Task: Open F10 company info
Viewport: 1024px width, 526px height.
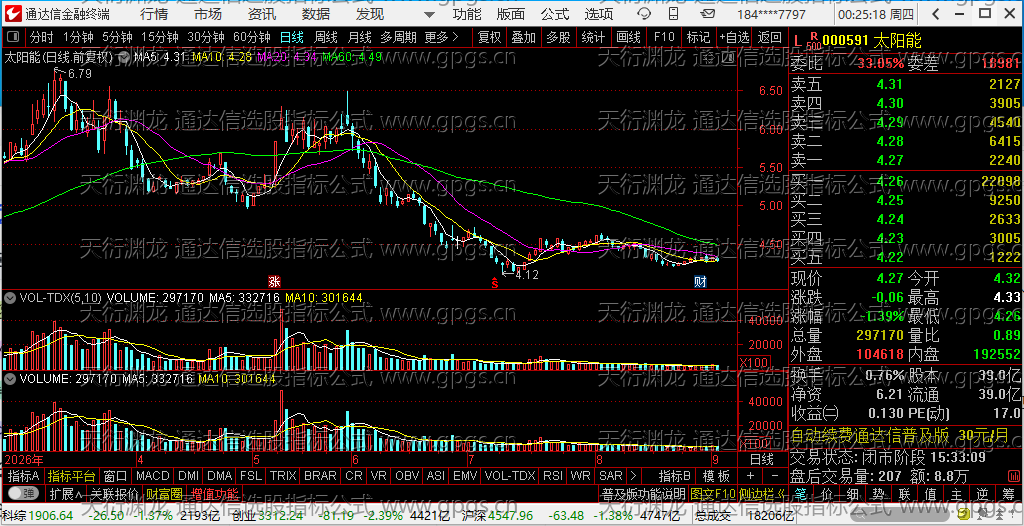Action: [x=664, y=37]
